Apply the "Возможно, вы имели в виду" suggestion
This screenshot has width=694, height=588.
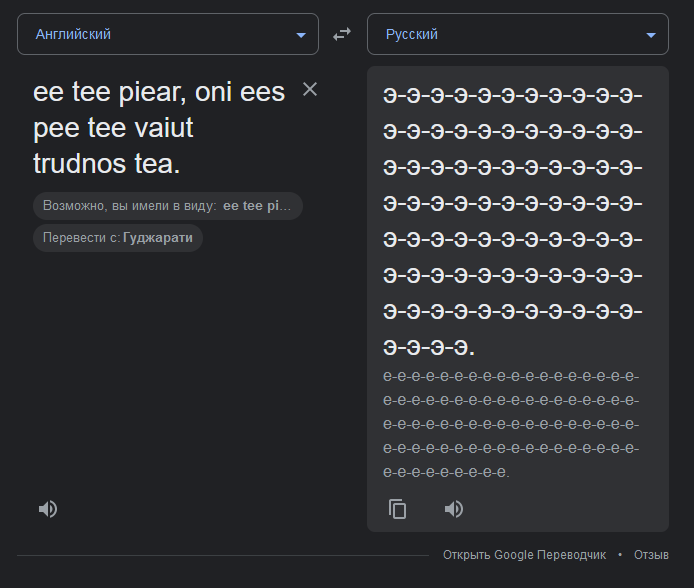(x=167, y=206)
